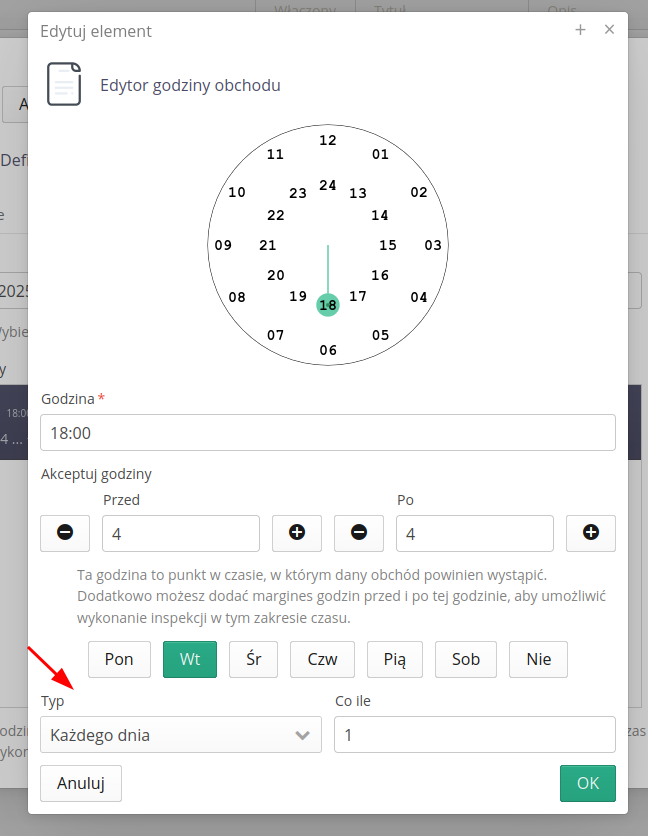Image resolution: width=648 pixels, height=836 pixels.
Task: Close the Edytuj element dialog
Action: click(x=609, y=30)
